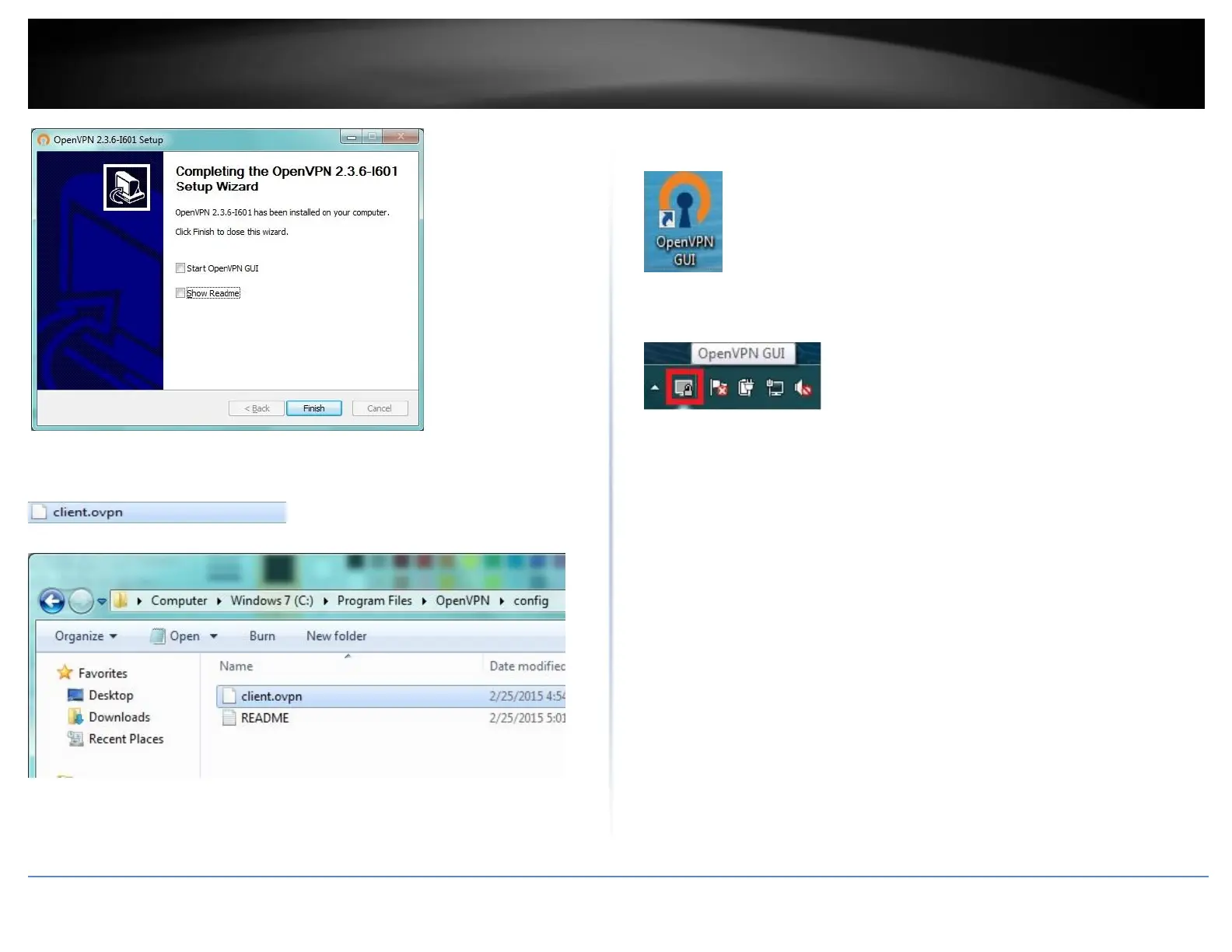Image resolution: width=1232 pixels, height=952 pixels.
Task: Select Windows 7 (C:) in the breadcrumb
Action: [271, 600]
